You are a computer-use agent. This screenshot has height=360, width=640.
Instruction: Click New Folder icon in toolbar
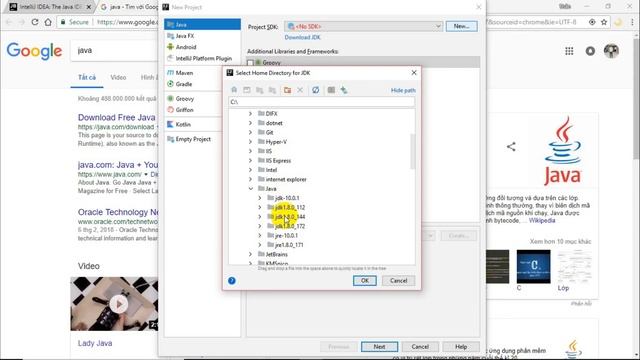pyautogui.click(x=287, y=90)
